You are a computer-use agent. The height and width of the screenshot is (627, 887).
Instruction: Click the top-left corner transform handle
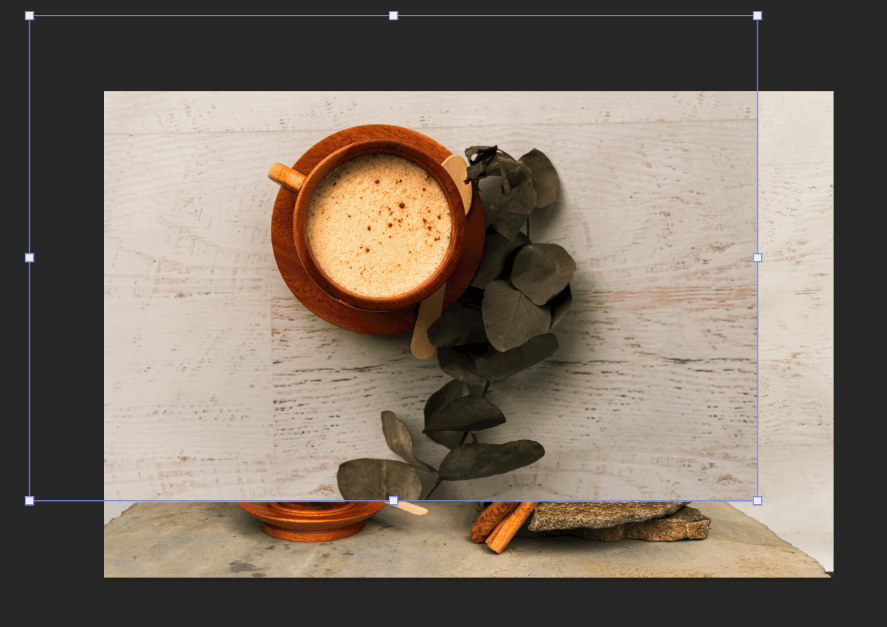coord(29,16)
